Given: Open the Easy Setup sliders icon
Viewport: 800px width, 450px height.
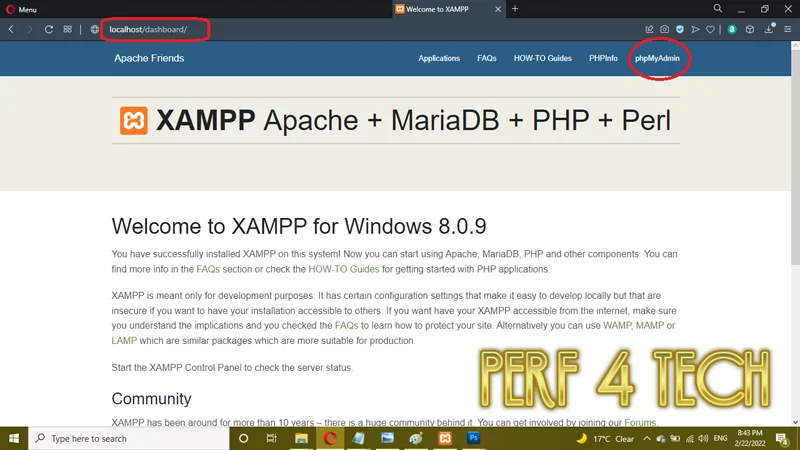Looking at the screenshot, I should point(788,30).
